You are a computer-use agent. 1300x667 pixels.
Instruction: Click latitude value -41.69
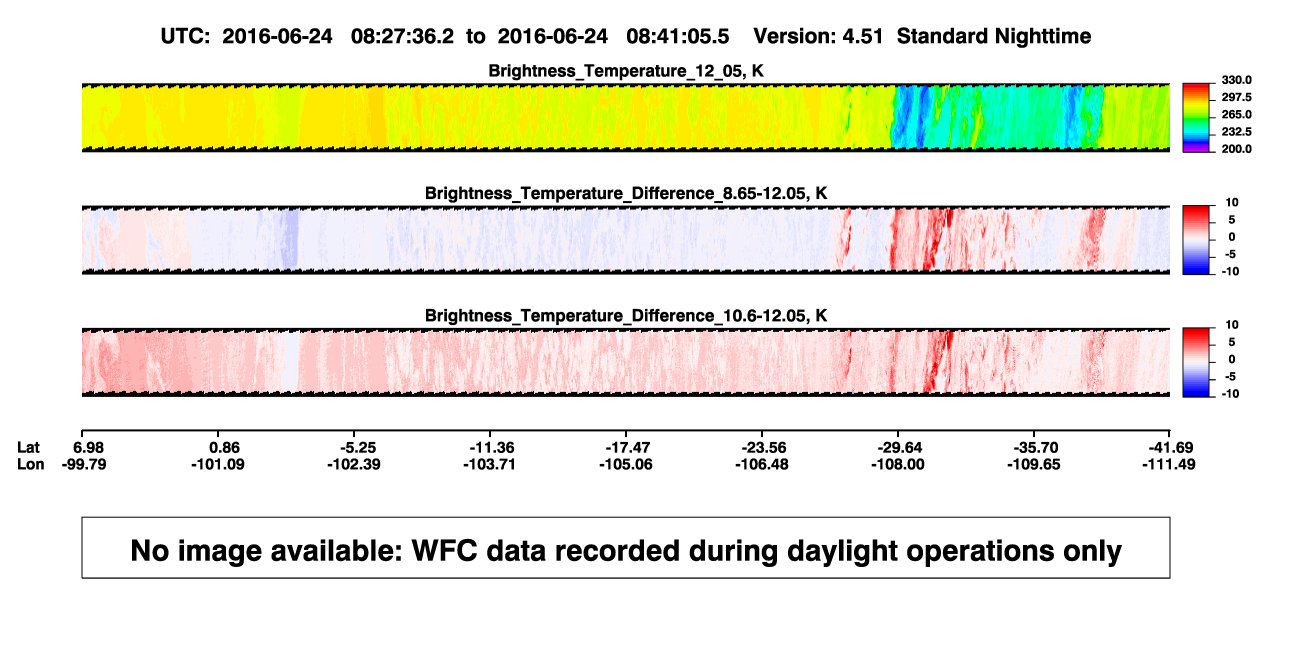point(1173,447)
